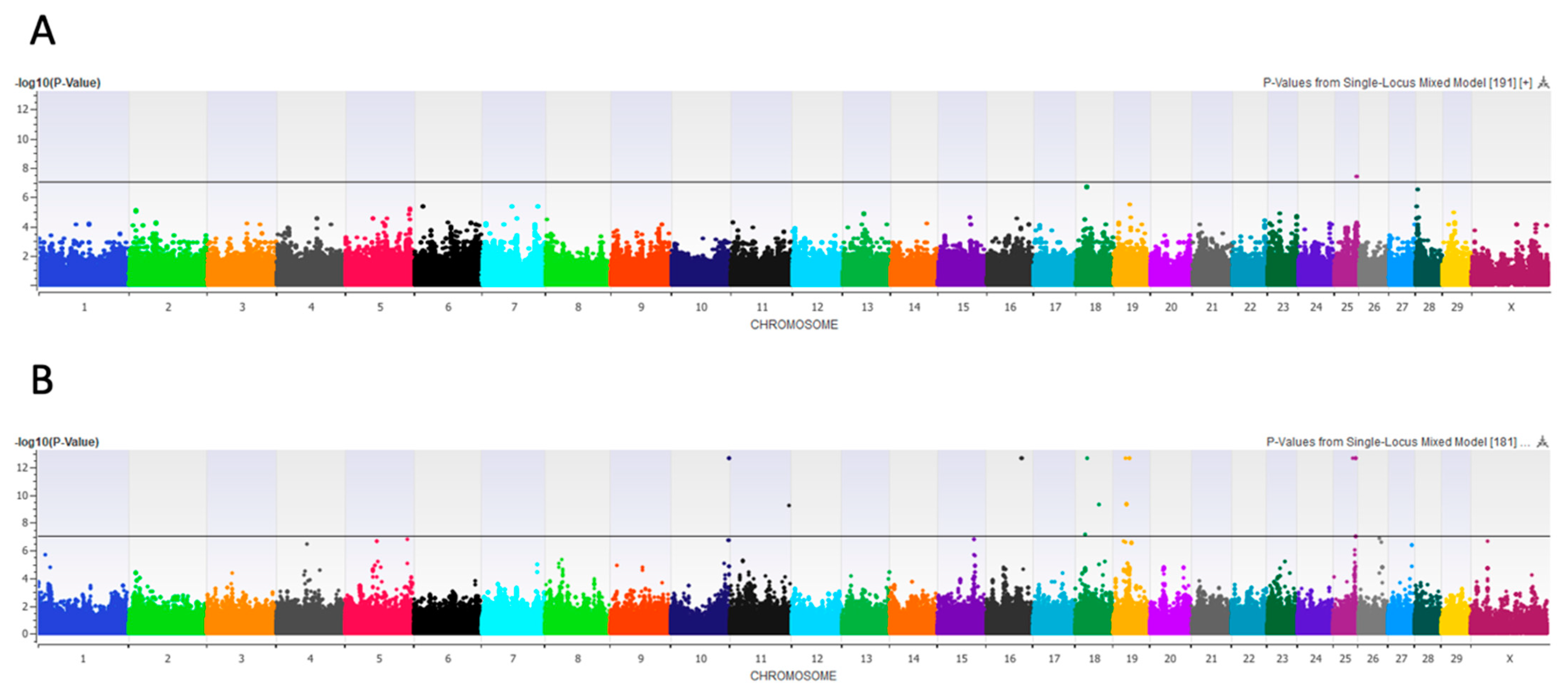
Task: Click the -log10(P-Value) axis label in plot A
Action: click(58, 83)
